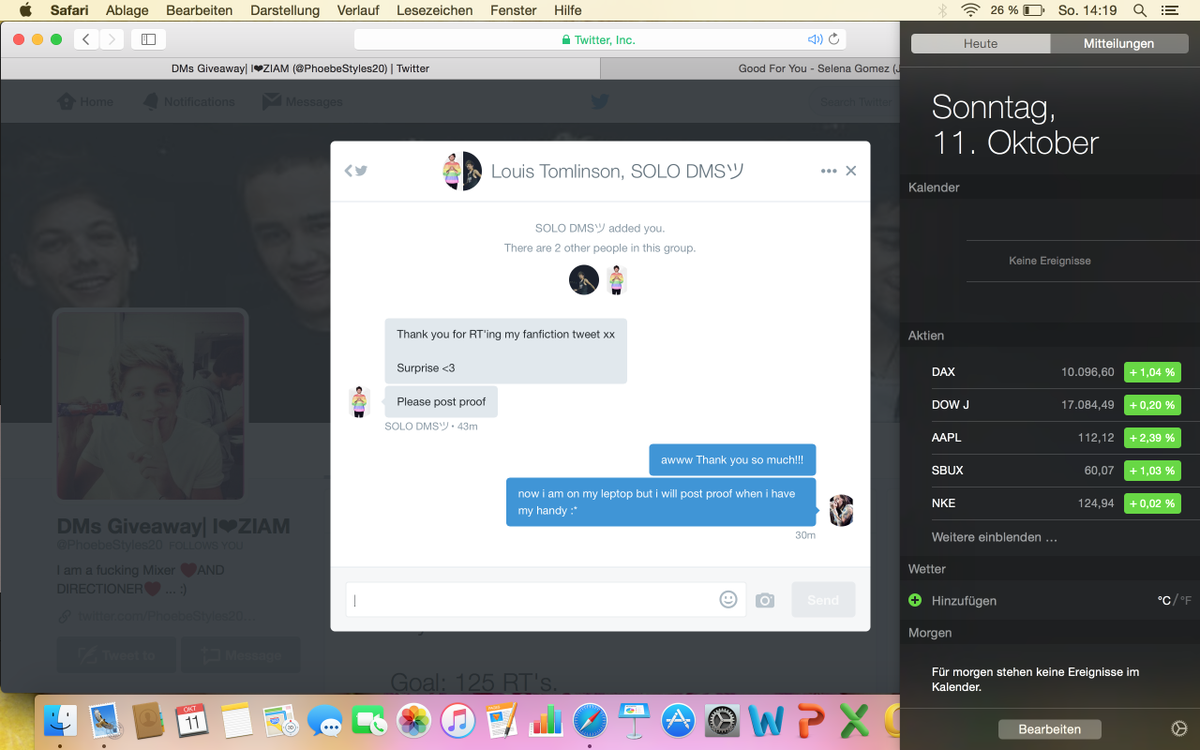Click the sender avatar beside Please post proof
Image resolution: width=1200 pixels, height=750 pixels.
tap(359, 402)
